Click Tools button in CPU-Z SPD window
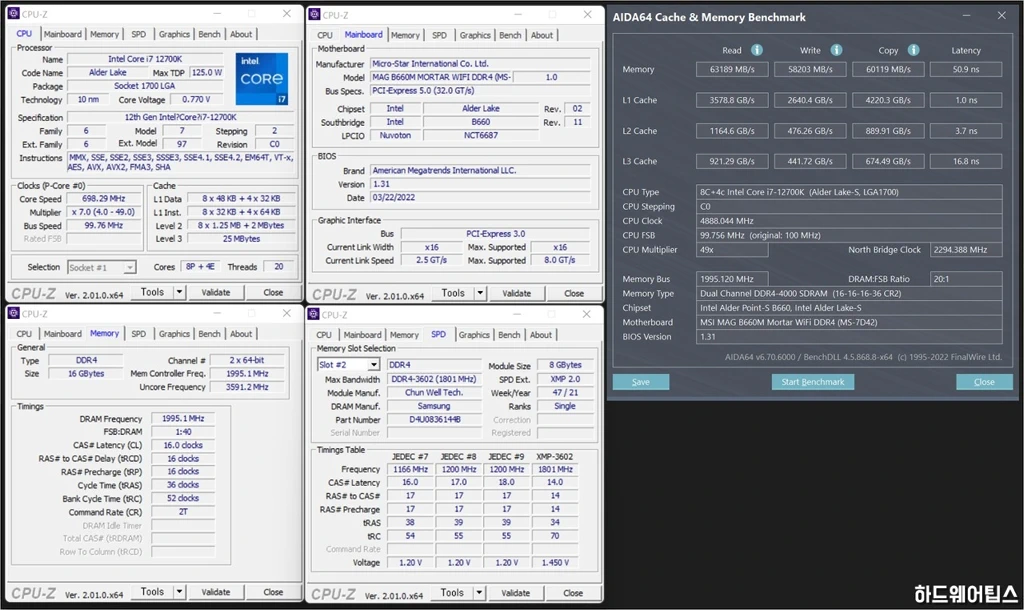Image resolution: width=1024 pixels, height=610 pixels. (x=453, y=592)
